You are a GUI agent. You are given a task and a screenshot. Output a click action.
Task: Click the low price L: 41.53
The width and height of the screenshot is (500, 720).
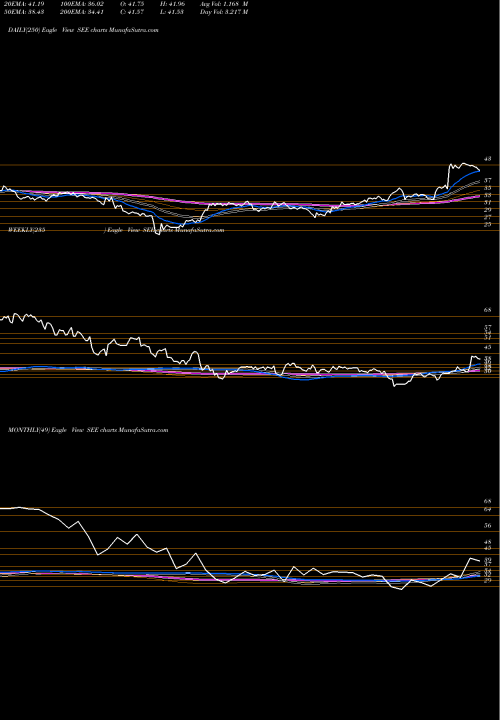click(x=174, y=12)
